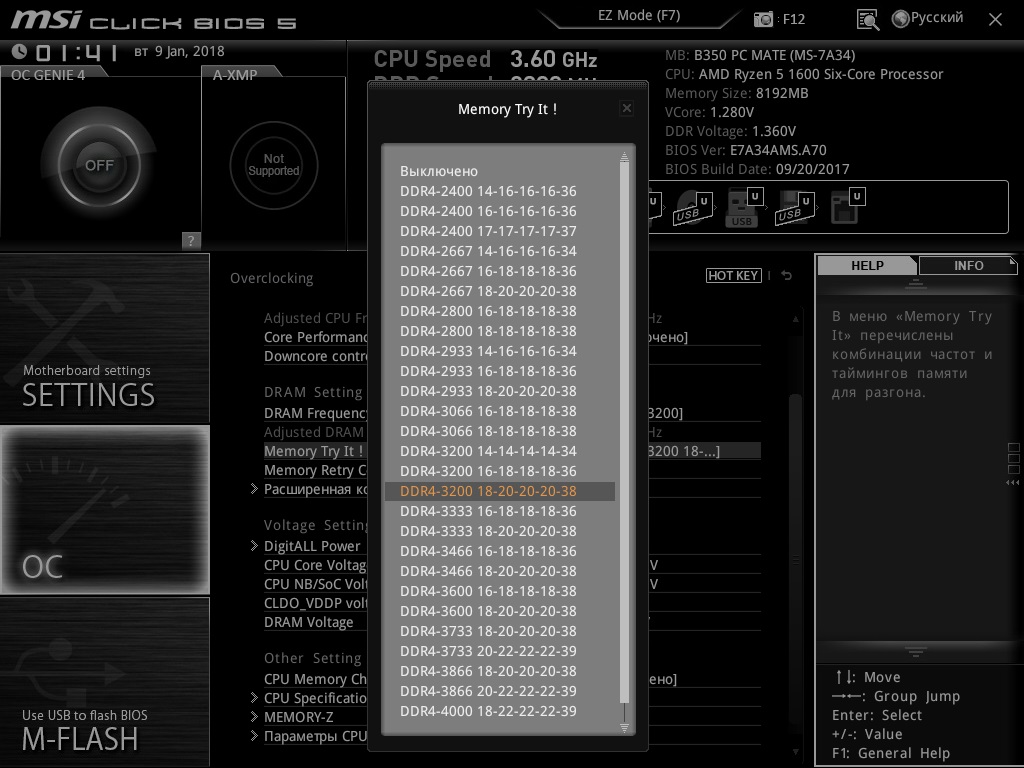
Task: Choose DDR4-2933 16-18-18-18-36 preset
Action: (x=500, y=371)
